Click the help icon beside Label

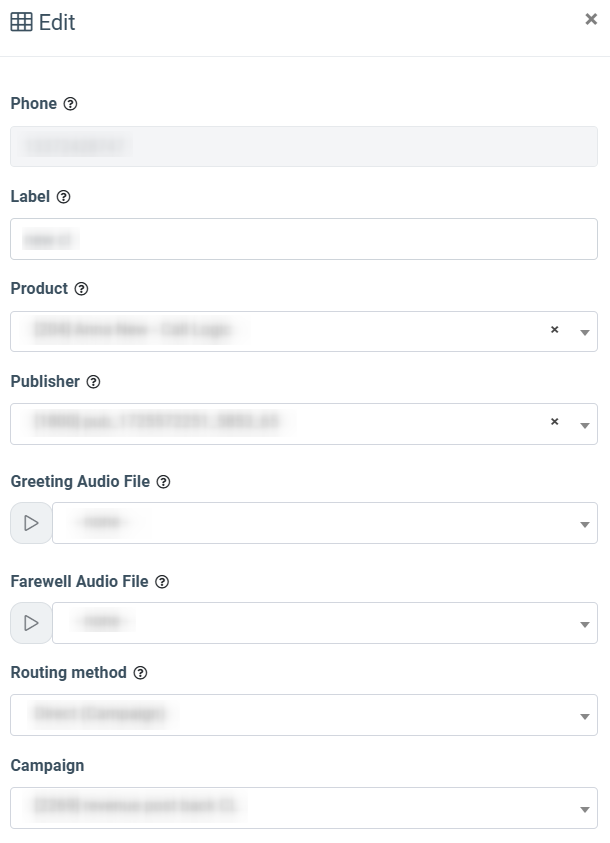point(64,197)
